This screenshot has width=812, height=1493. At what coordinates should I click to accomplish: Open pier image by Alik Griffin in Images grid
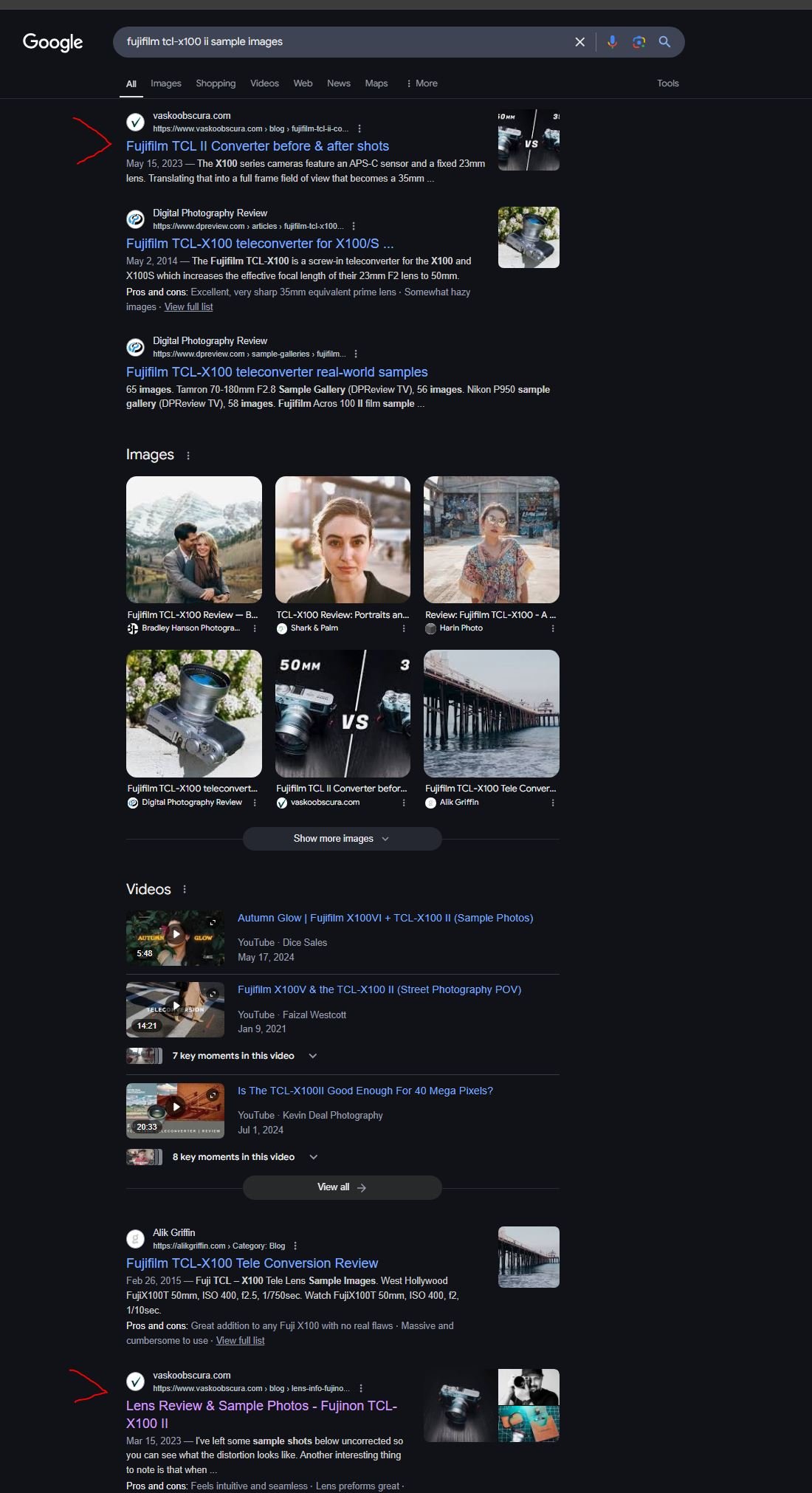pyautogui.click(x=492, y=714)
